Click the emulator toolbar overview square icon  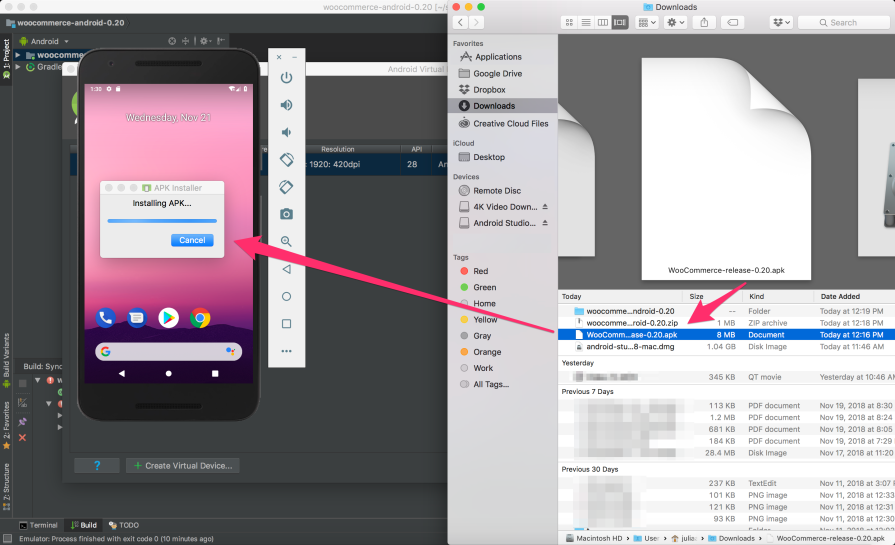[287, 324]
